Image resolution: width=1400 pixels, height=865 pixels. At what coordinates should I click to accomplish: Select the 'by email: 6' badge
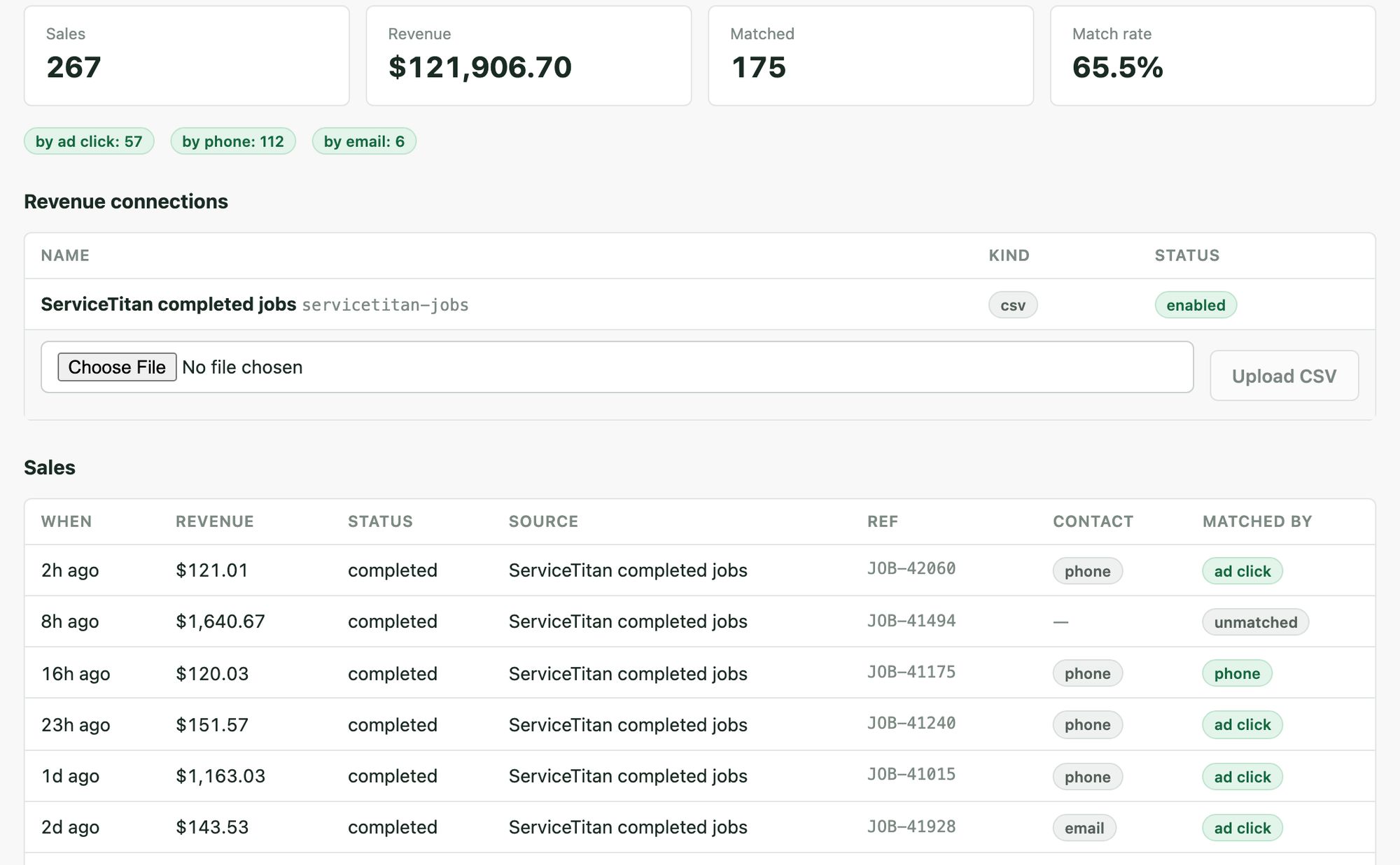(x=364, y=141)
